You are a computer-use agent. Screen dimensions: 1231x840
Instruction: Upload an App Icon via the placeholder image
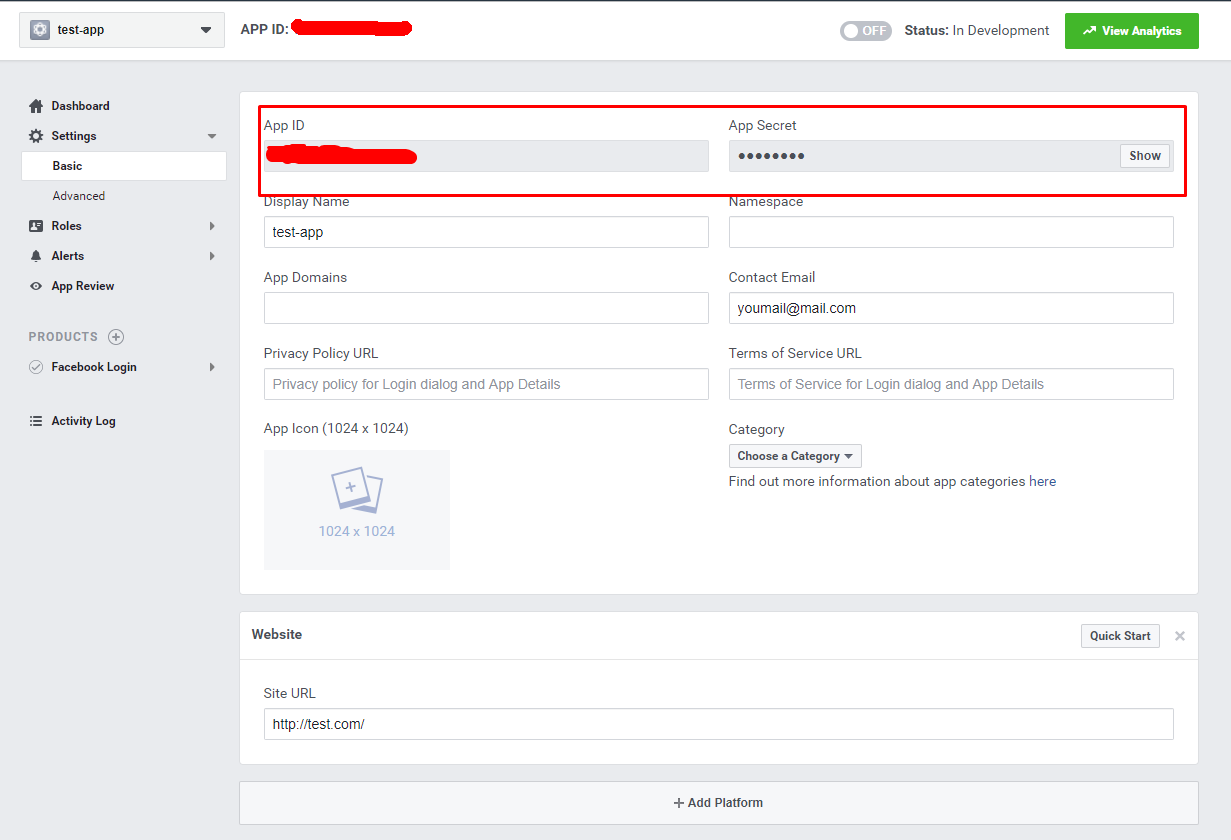tap(357, 510)
